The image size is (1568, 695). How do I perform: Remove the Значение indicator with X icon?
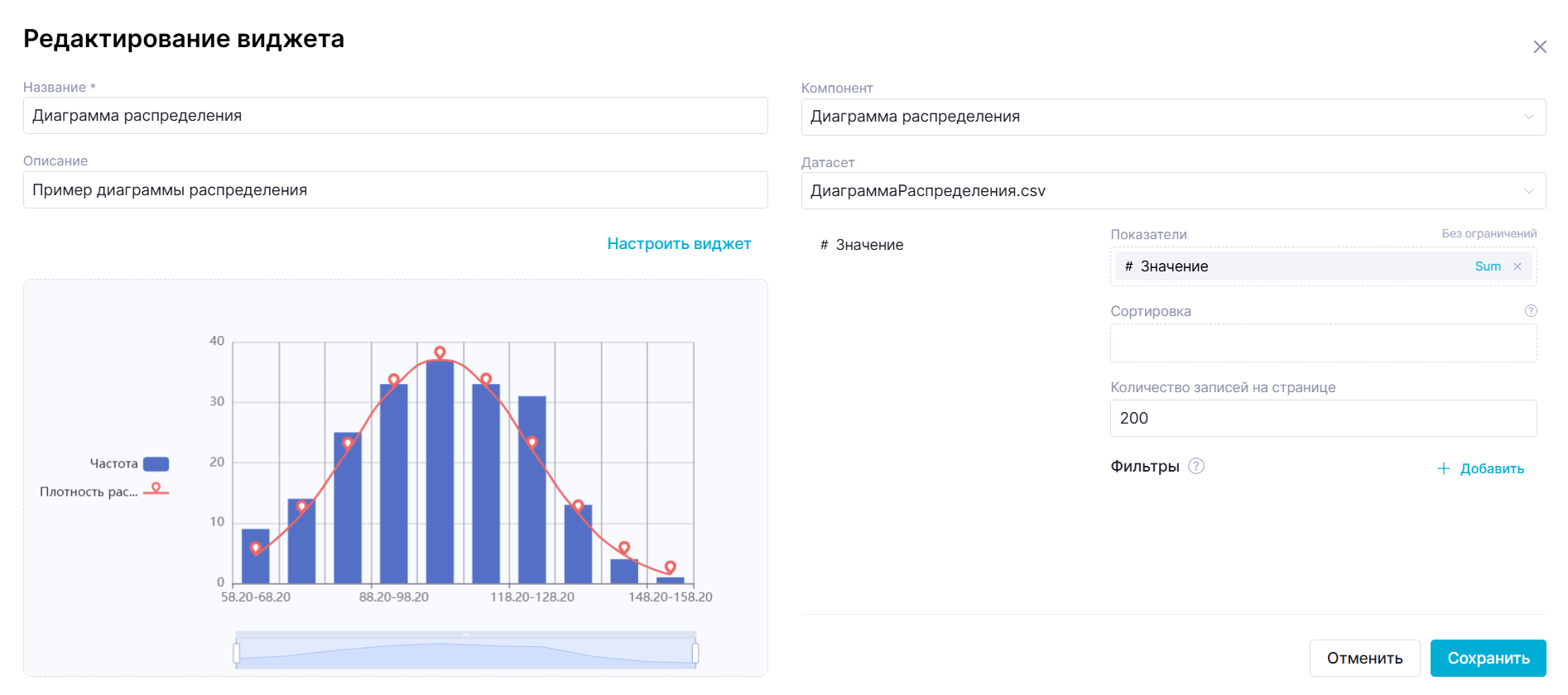point(1517,266)
